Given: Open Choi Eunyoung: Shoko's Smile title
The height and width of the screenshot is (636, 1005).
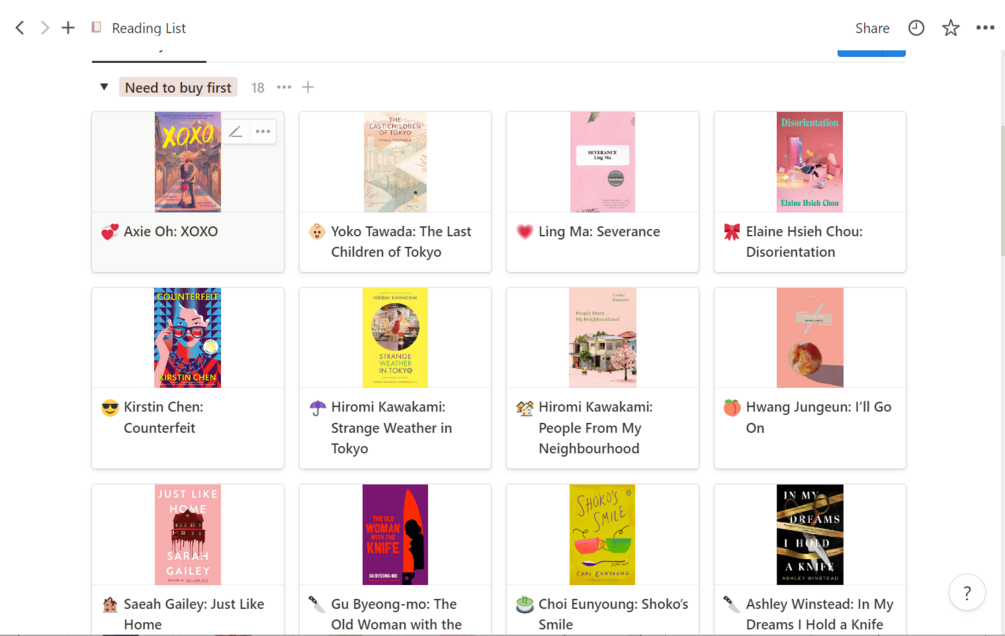Looking at the screenshot, I should 613,614.
